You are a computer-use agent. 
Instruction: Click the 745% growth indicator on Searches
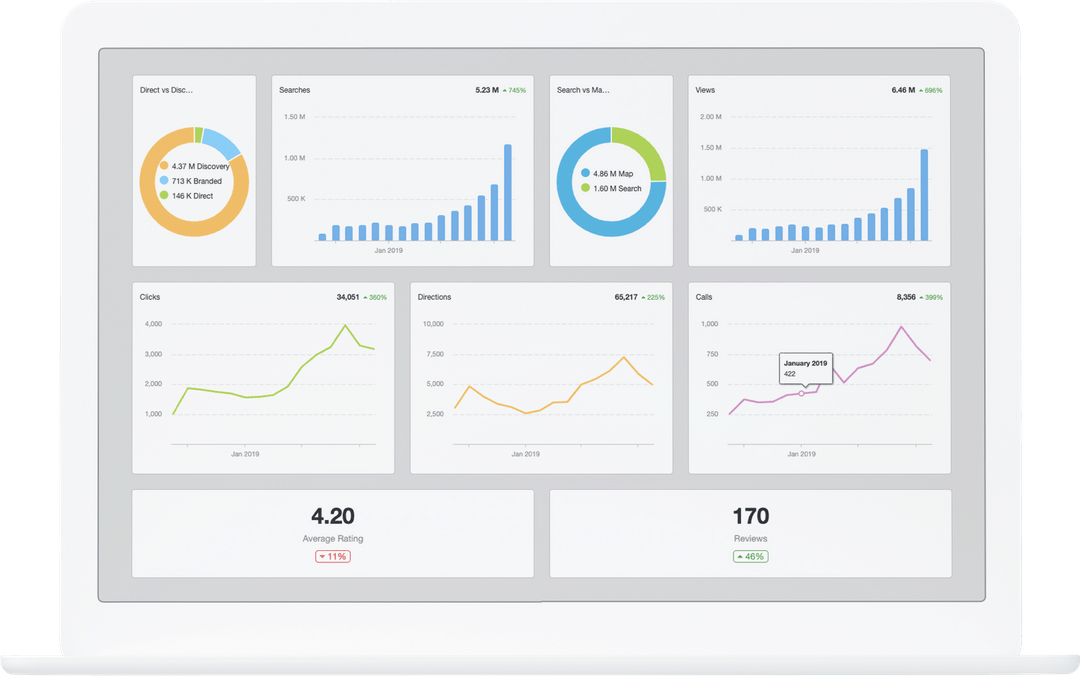click(515, 90)
